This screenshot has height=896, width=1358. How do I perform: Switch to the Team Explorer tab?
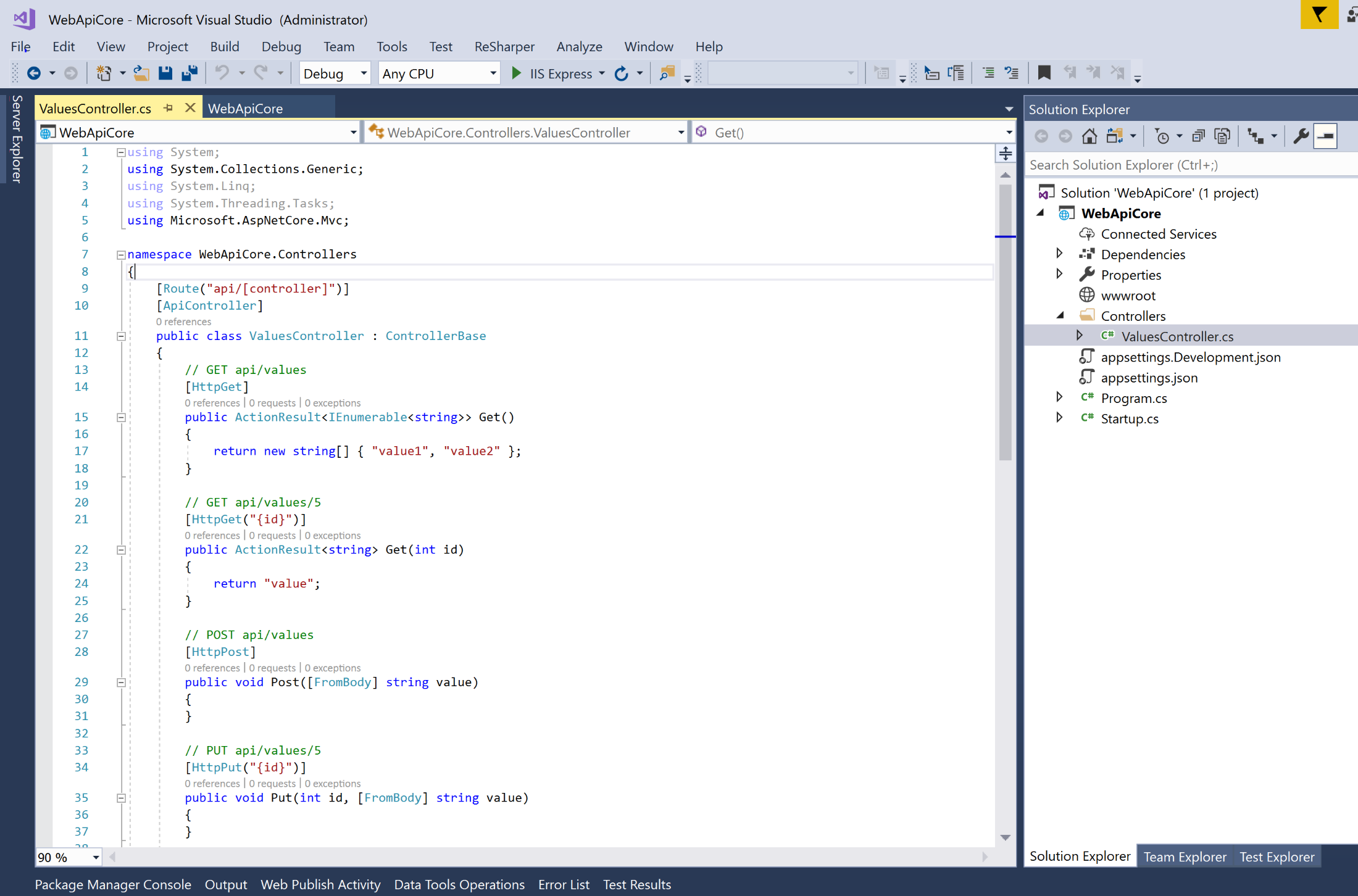pos(1185,857)
